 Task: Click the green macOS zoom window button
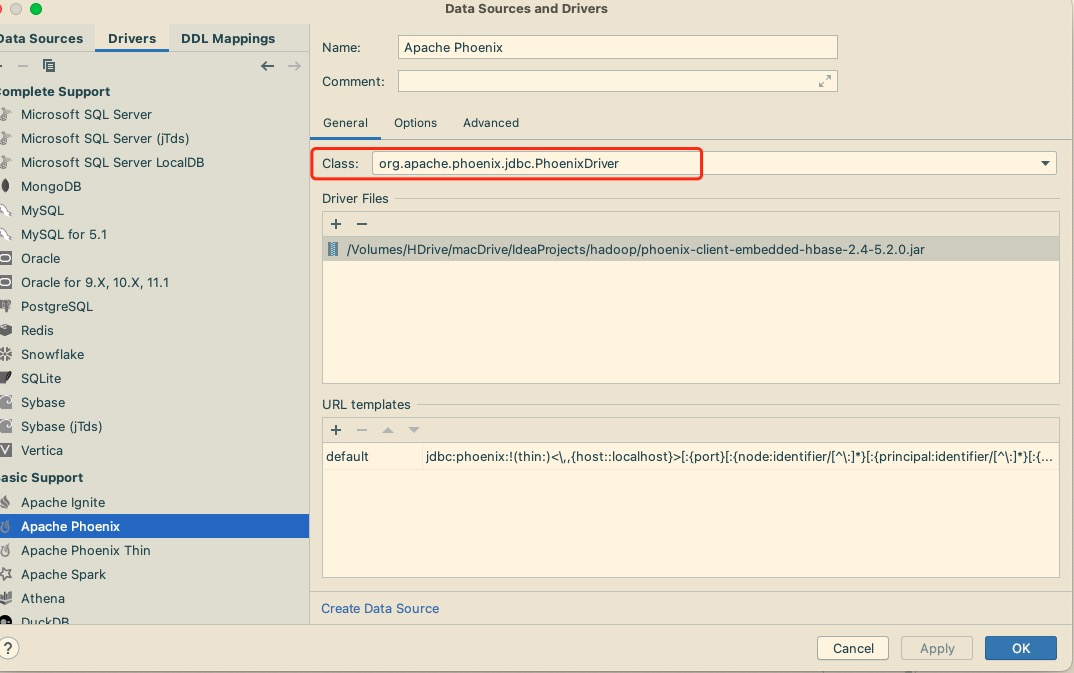click(x=36, y=9)
